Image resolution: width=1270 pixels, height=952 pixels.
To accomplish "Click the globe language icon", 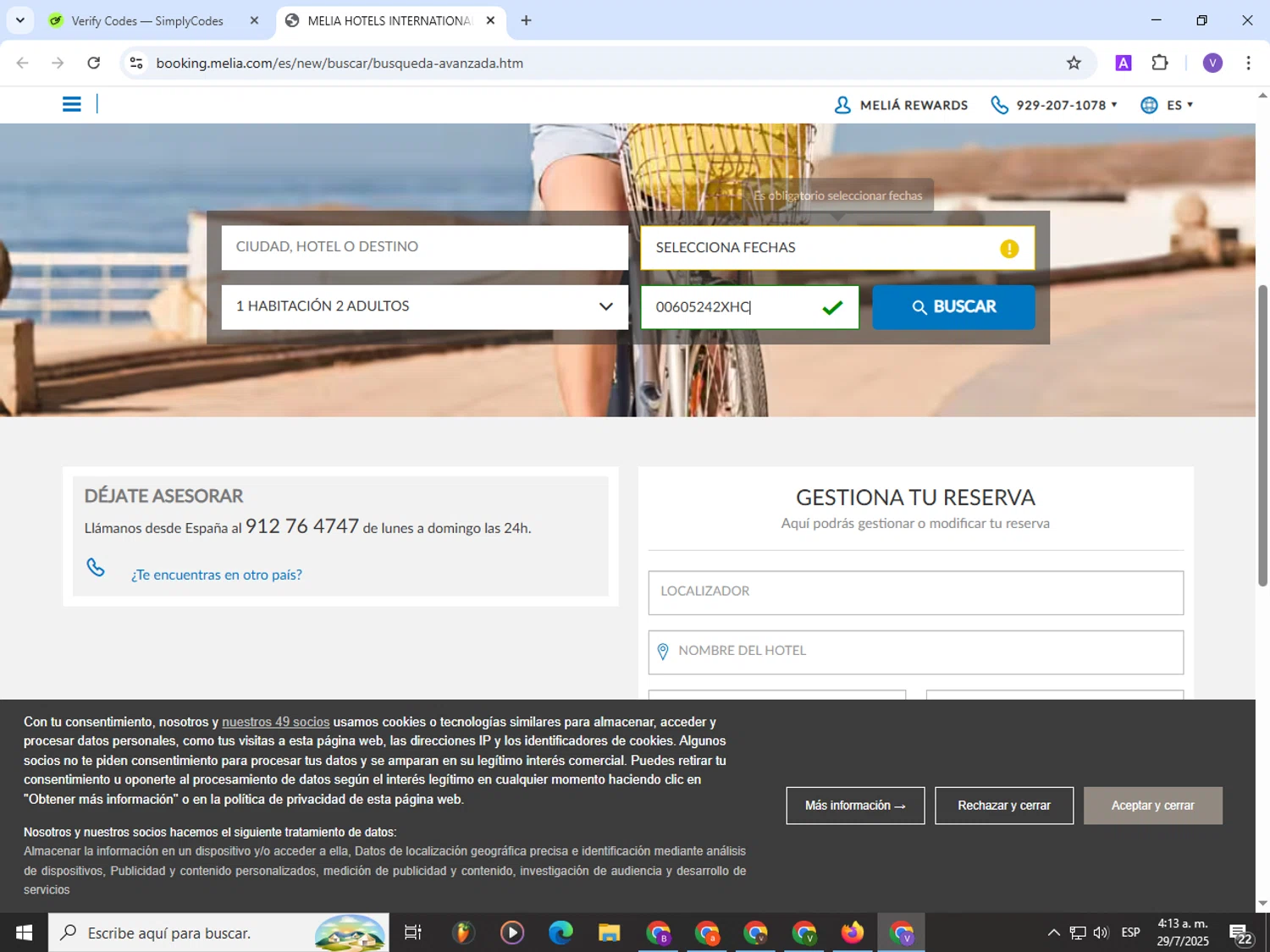I will point(1149,105).
